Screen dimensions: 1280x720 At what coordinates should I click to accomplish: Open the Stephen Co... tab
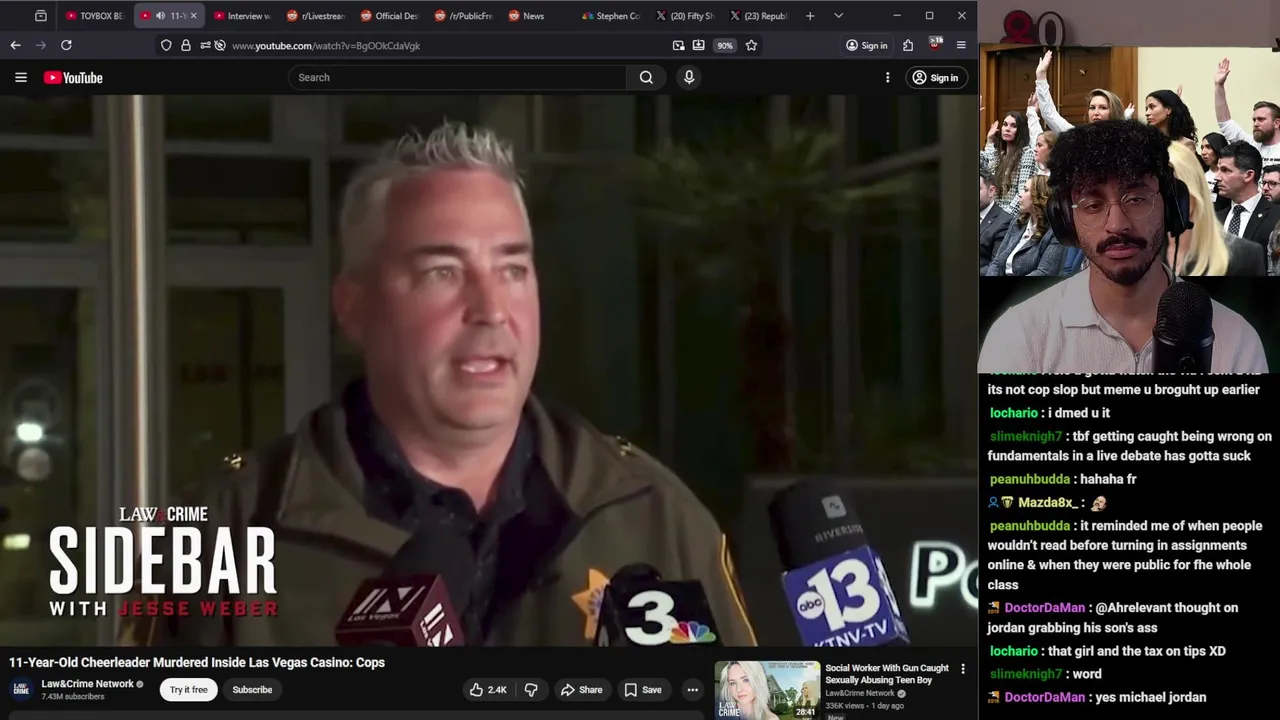pyautogui.click(x=611, y=16)
